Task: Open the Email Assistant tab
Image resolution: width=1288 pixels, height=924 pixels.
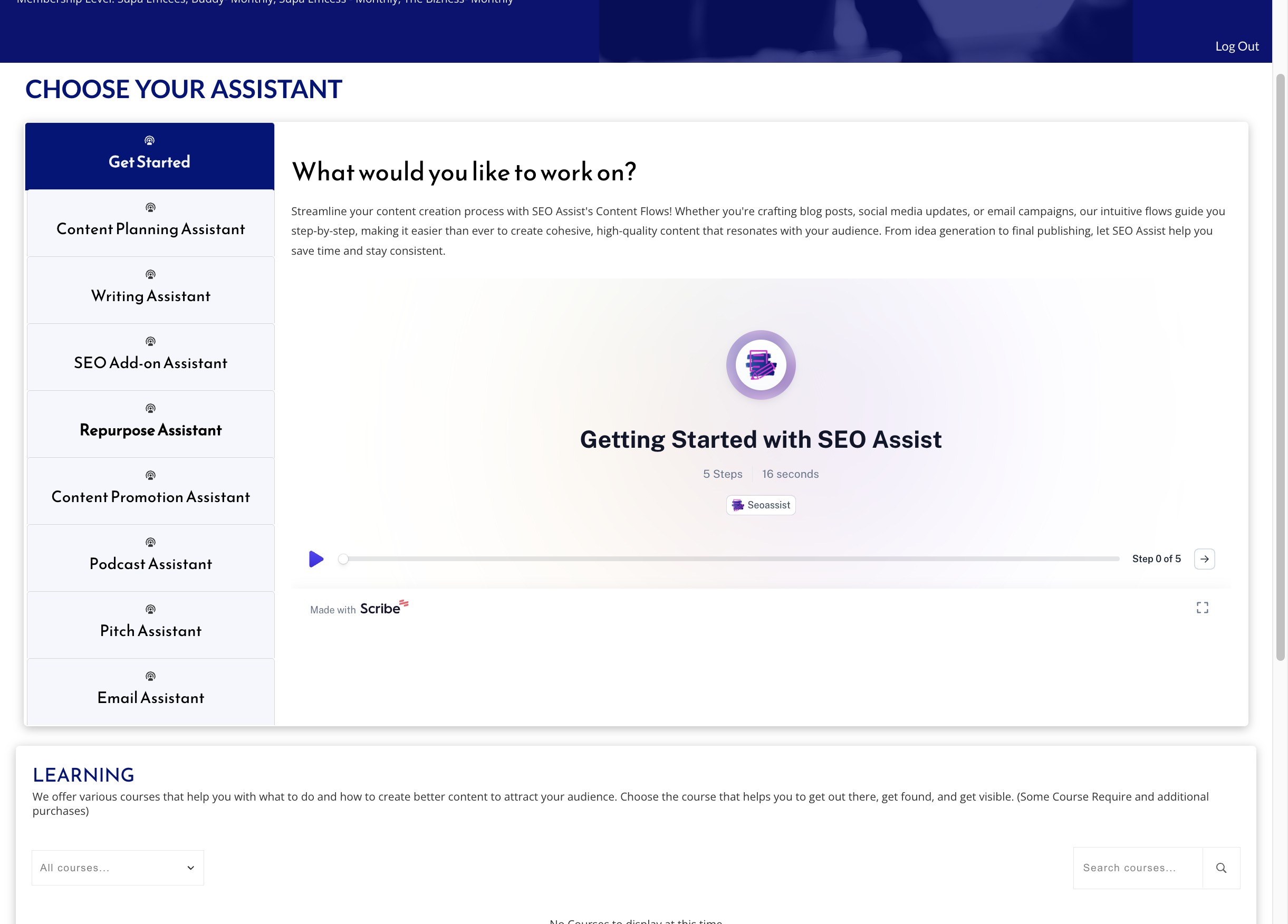Action: (x=150, y=692)
